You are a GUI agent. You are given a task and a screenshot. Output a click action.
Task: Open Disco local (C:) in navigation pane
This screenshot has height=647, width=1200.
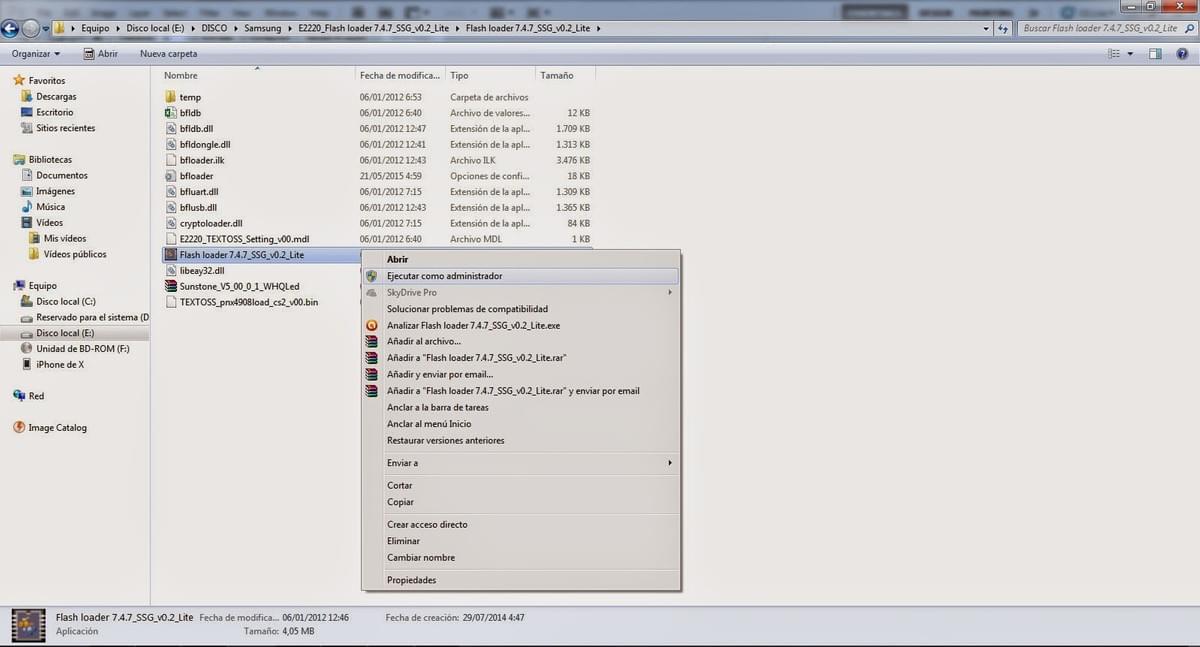click(66, 301)
